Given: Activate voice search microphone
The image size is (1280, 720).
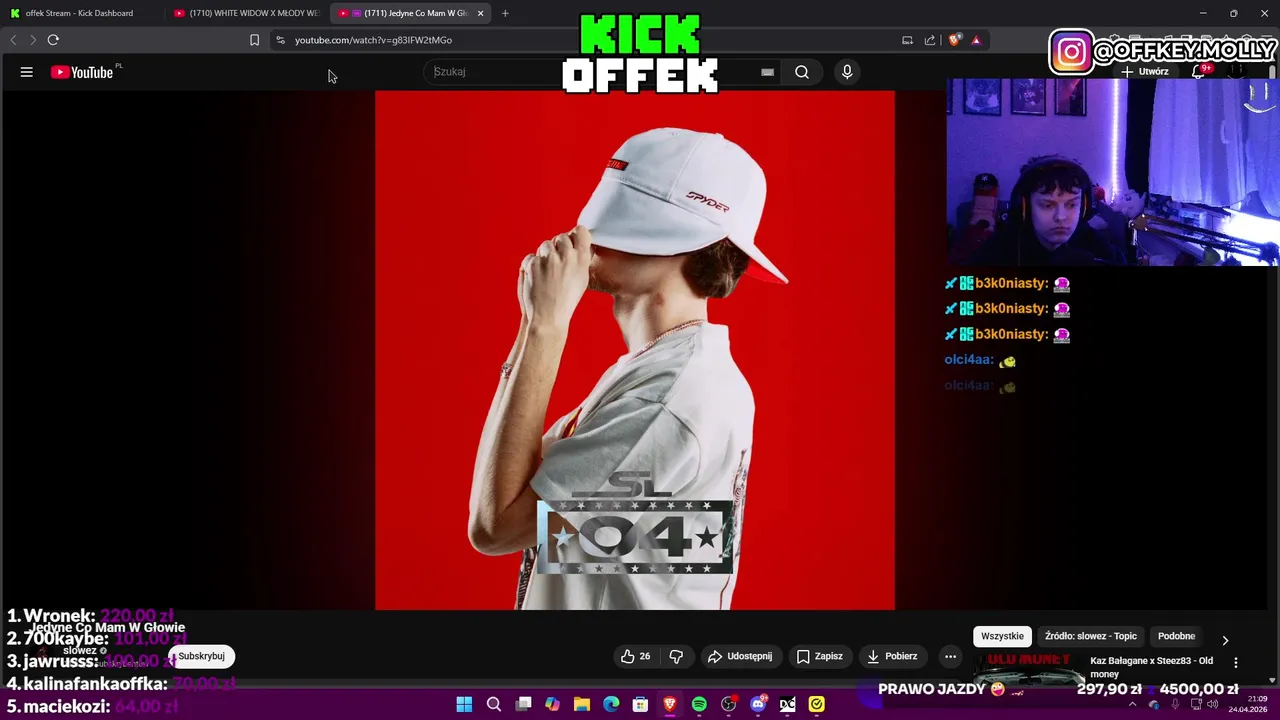Looking at the screenshot, I should (x=847, y=72).
